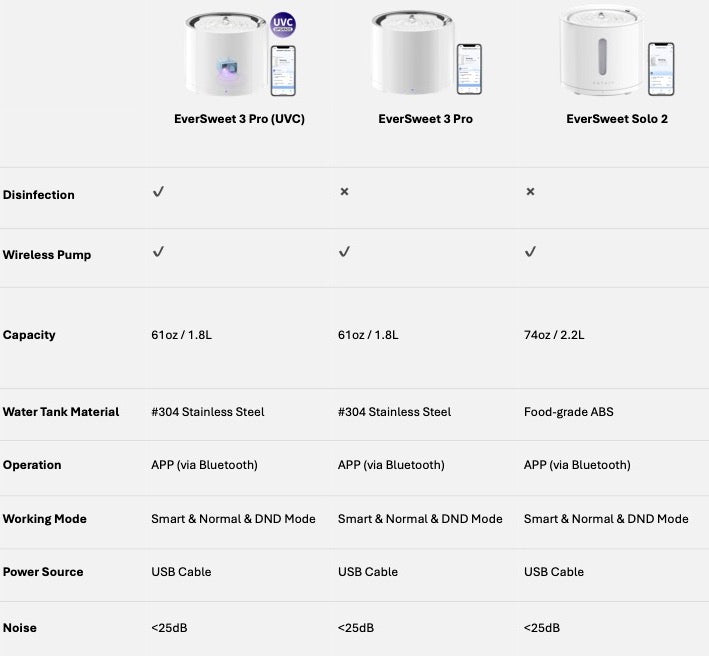
Task: Click Disinfection cross for EverSweet 3 Pro
Action: point(344,191)
